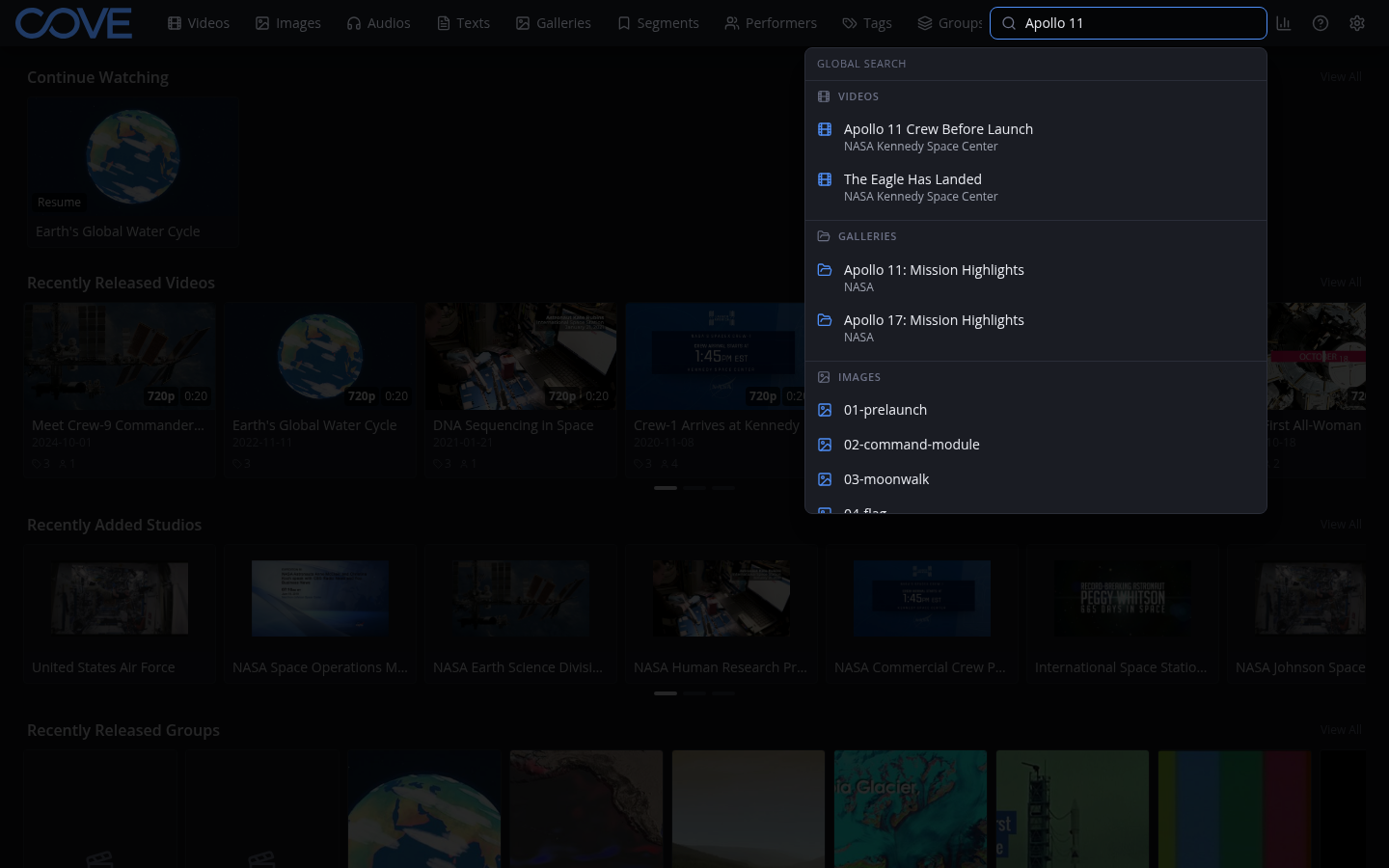Open Meet Crew-9 Commander video thumbnail

tap(121, 356)
